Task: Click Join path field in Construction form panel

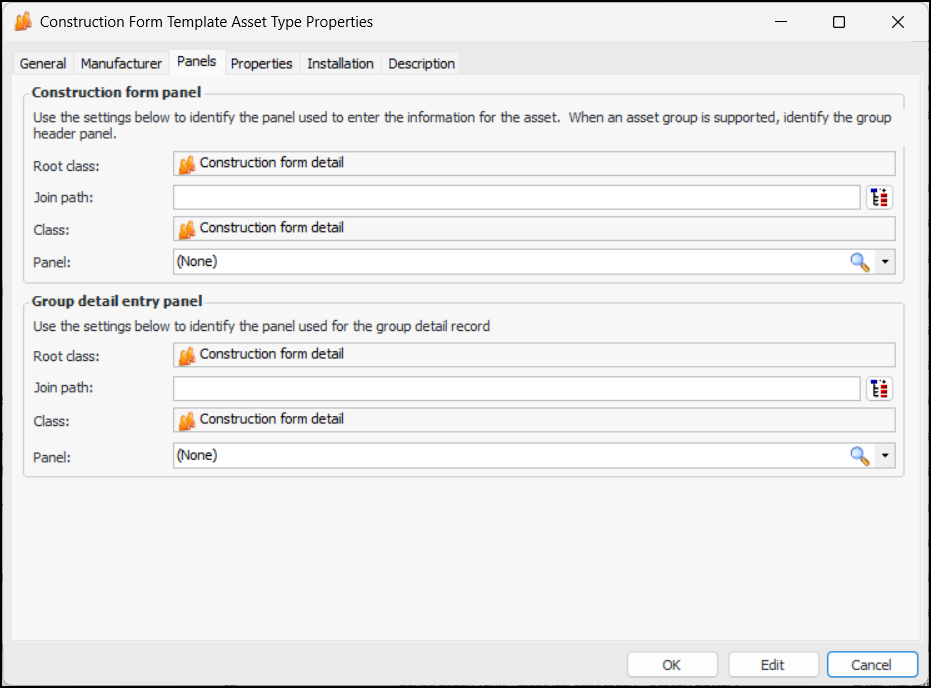Action: [516, 197]
